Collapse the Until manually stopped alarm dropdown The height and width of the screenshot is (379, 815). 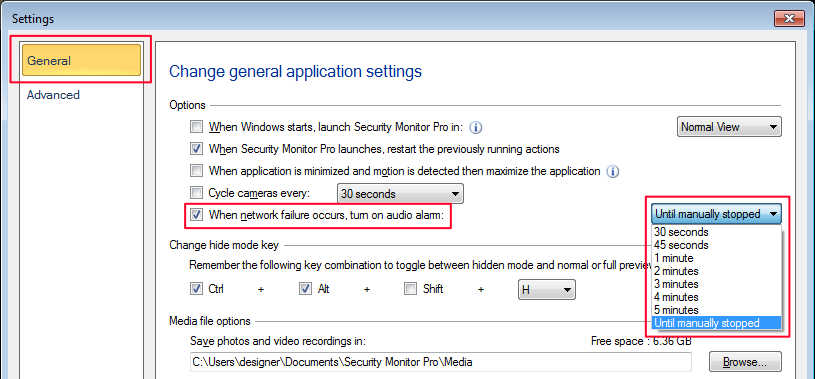716,214
